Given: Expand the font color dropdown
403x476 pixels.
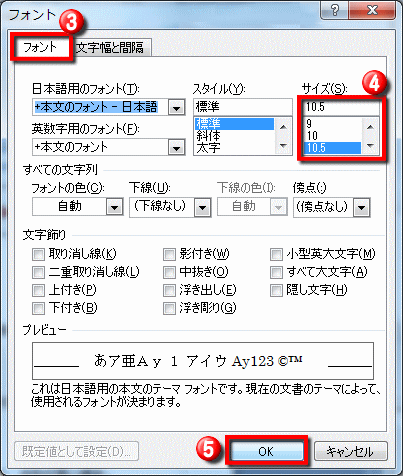Looking at the screenshot, I should pos(114,207).
